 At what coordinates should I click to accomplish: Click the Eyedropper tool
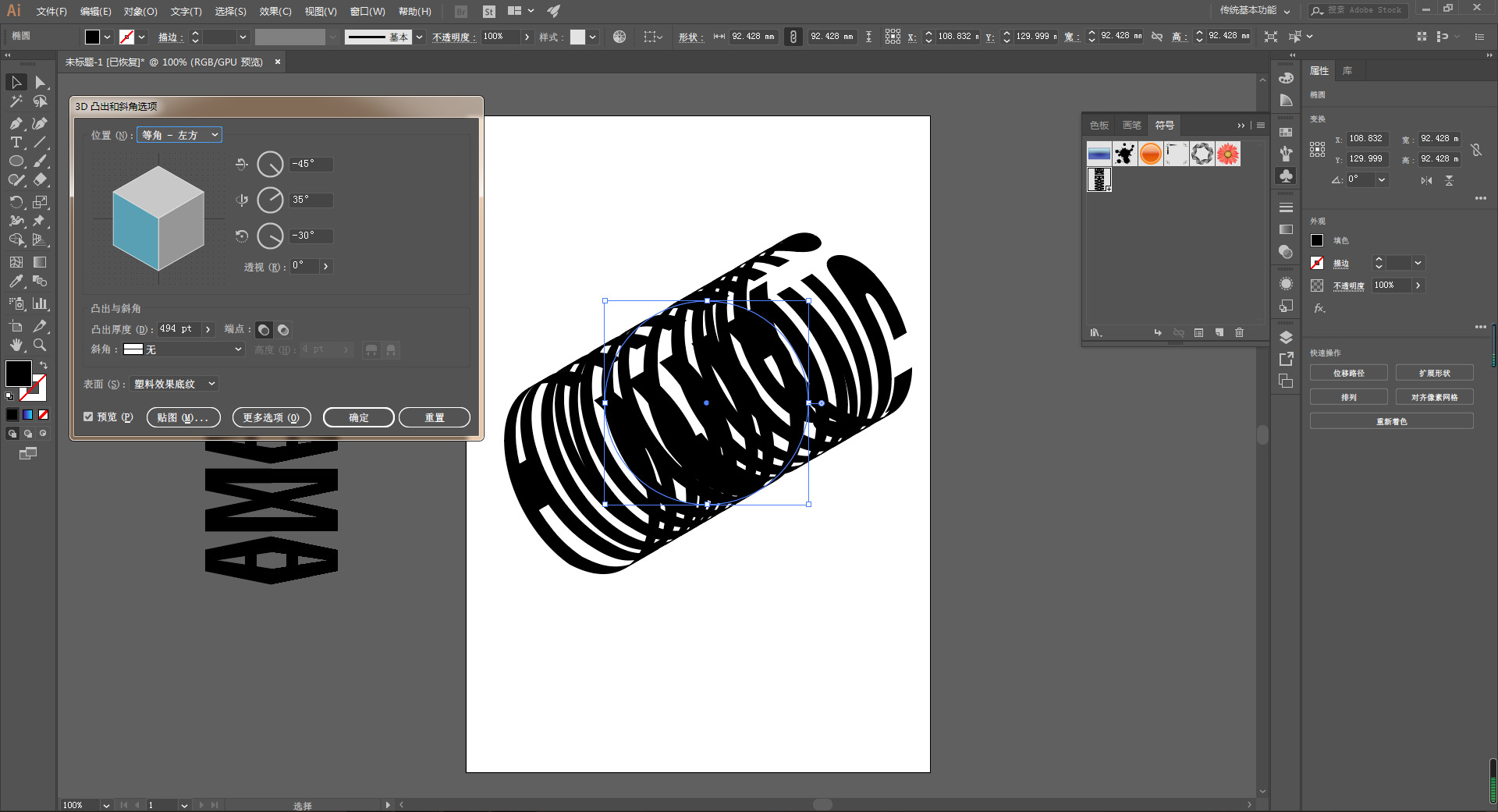tap(16, 282)
